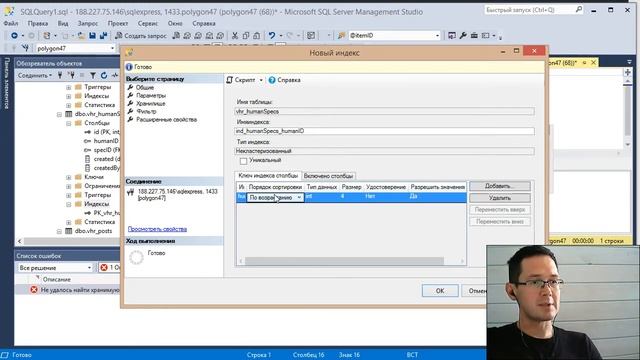Click the Undo arrow toolbar icon

click(272, 36)
